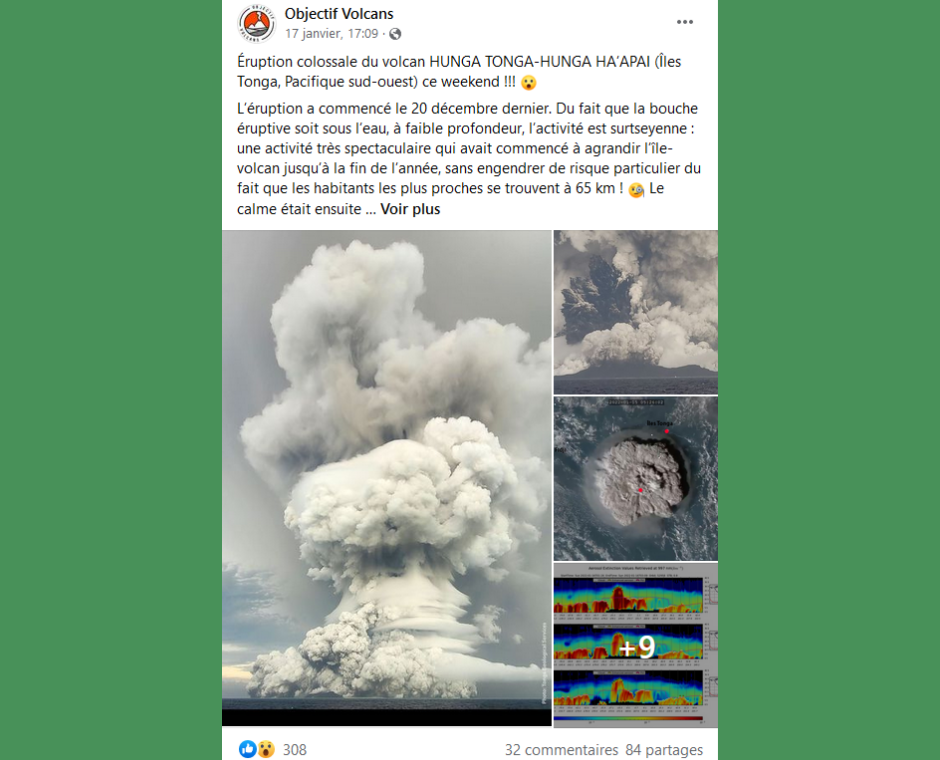The image size is (940, 760).
Task: Click the tearful emoji after '65 km !'
Action: pos(636,190)
